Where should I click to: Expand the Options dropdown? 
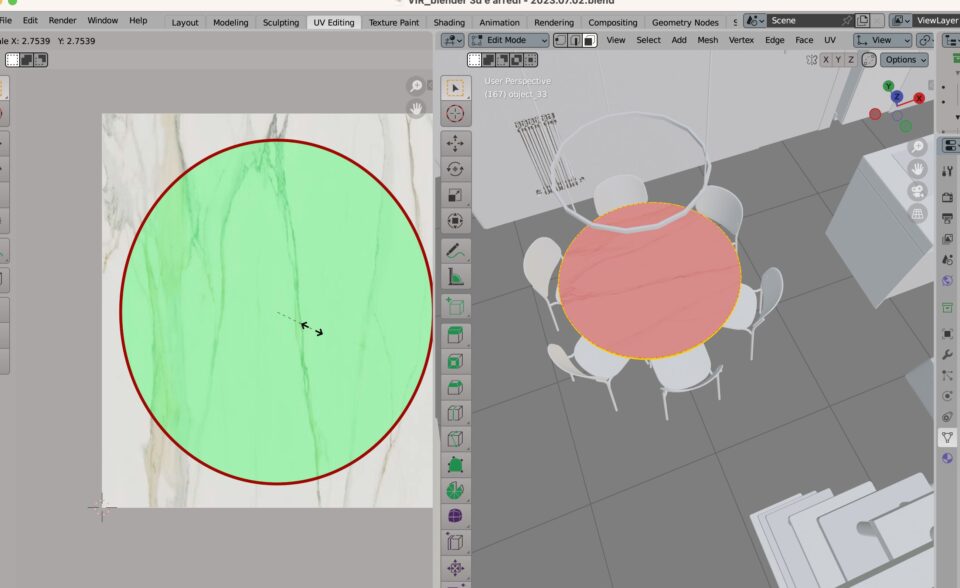(904, 60)
